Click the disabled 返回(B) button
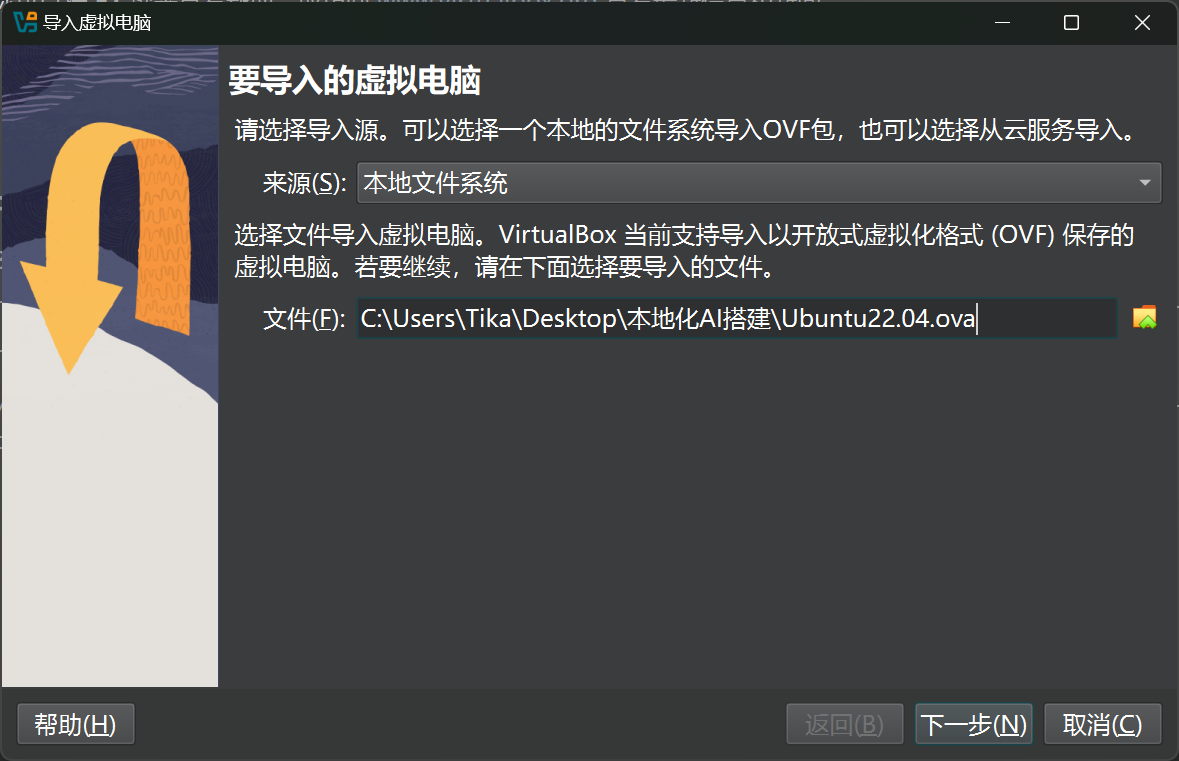1179x761 pixels. [x=844, y=724]
